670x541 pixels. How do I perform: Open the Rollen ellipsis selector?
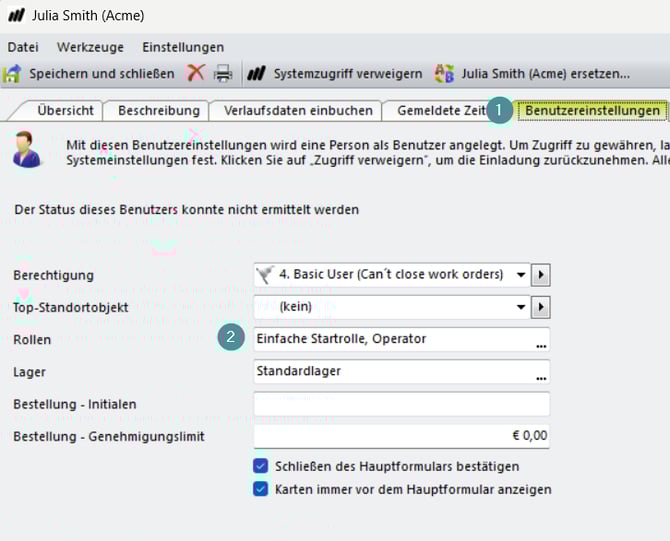[x=541, y=345]
